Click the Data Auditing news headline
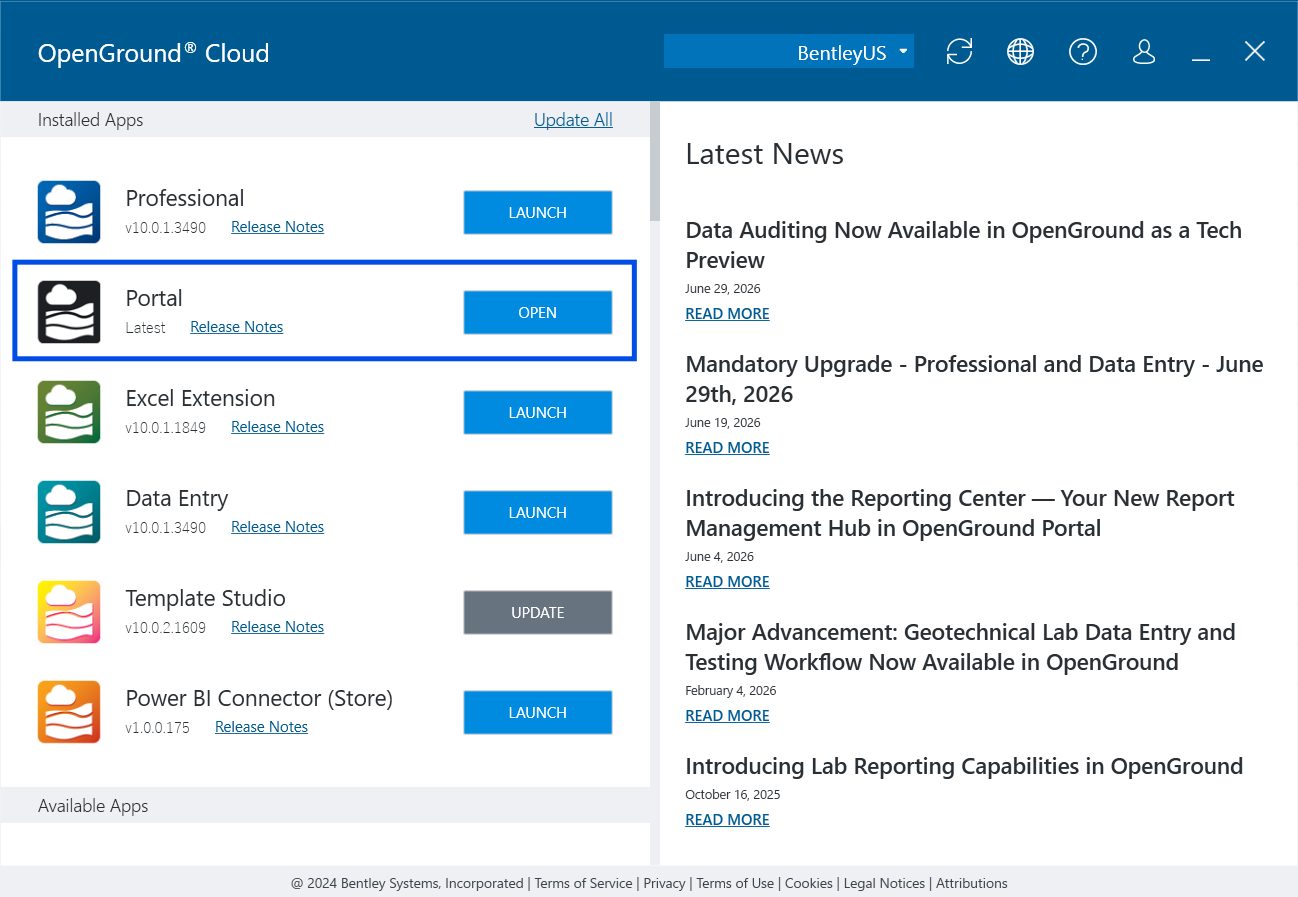 click(964, 245)
